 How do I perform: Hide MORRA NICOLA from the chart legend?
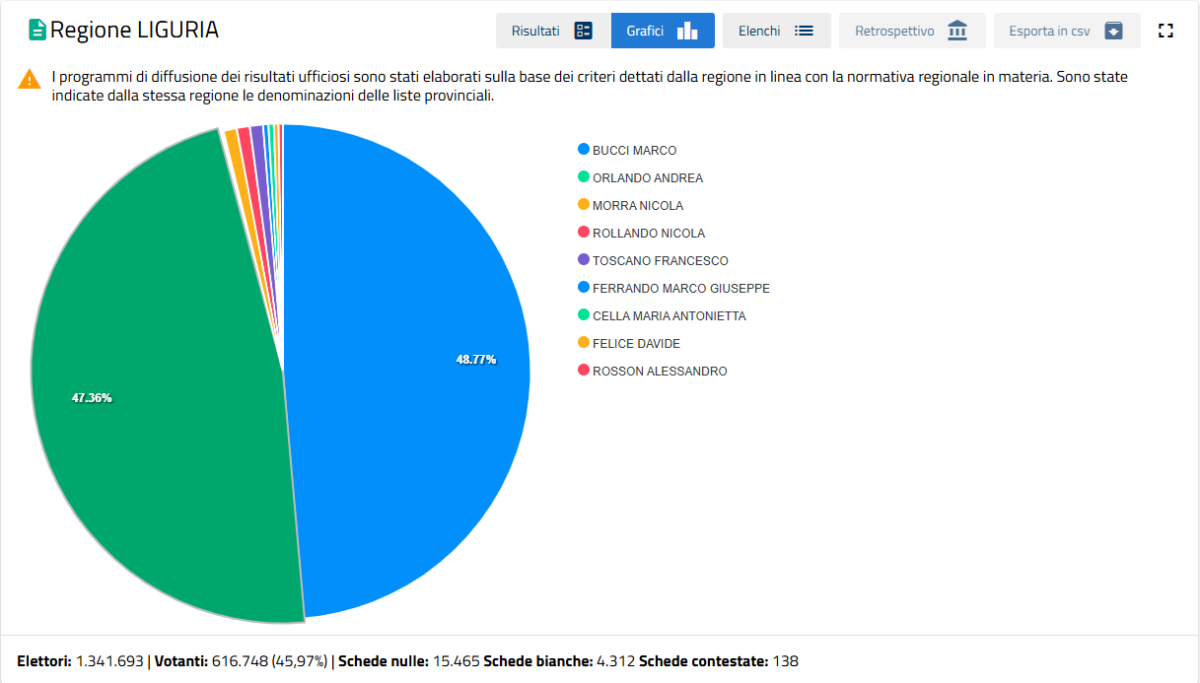[x=637, y=206]
